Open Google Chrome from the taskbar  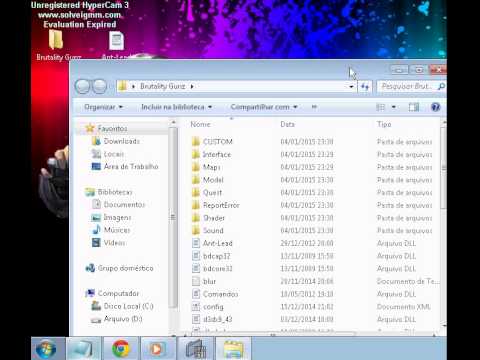[x=121, y=348]
